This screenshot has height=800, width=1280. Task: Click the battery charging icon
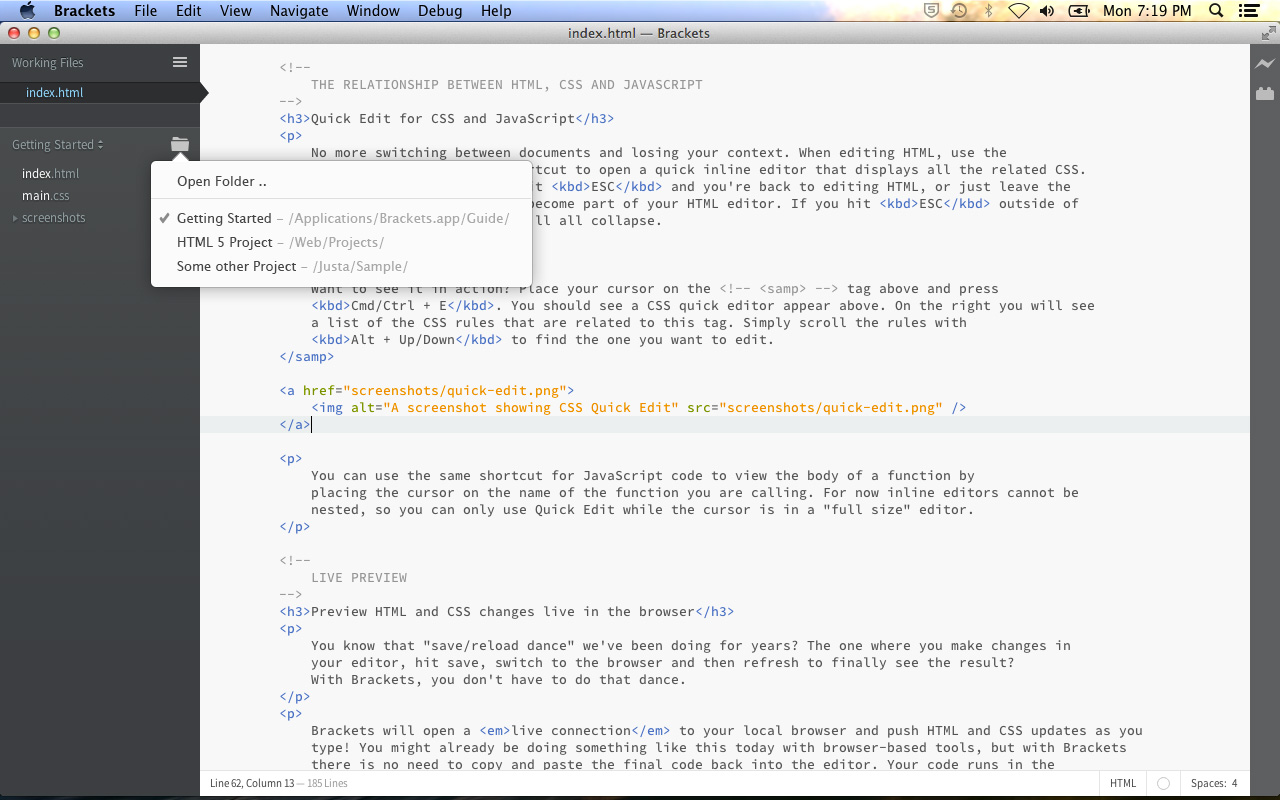1079,11
